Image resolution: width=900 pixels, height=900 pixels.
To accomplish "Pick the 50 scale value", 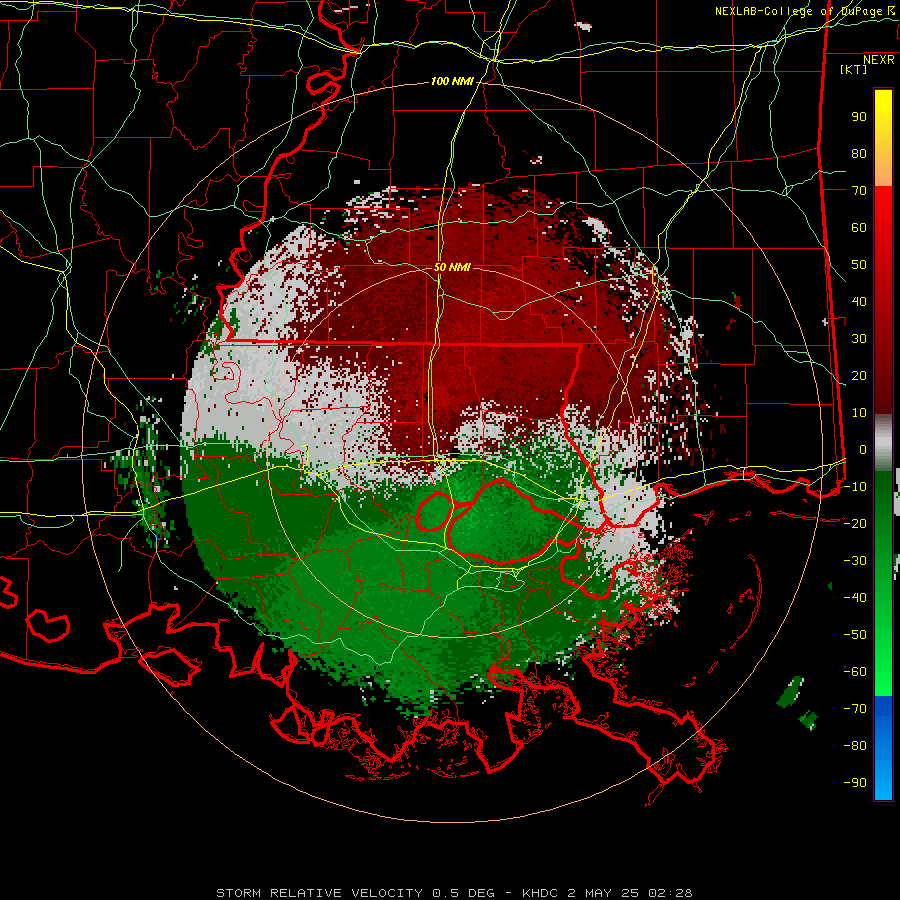I will (x=859, y=265).
